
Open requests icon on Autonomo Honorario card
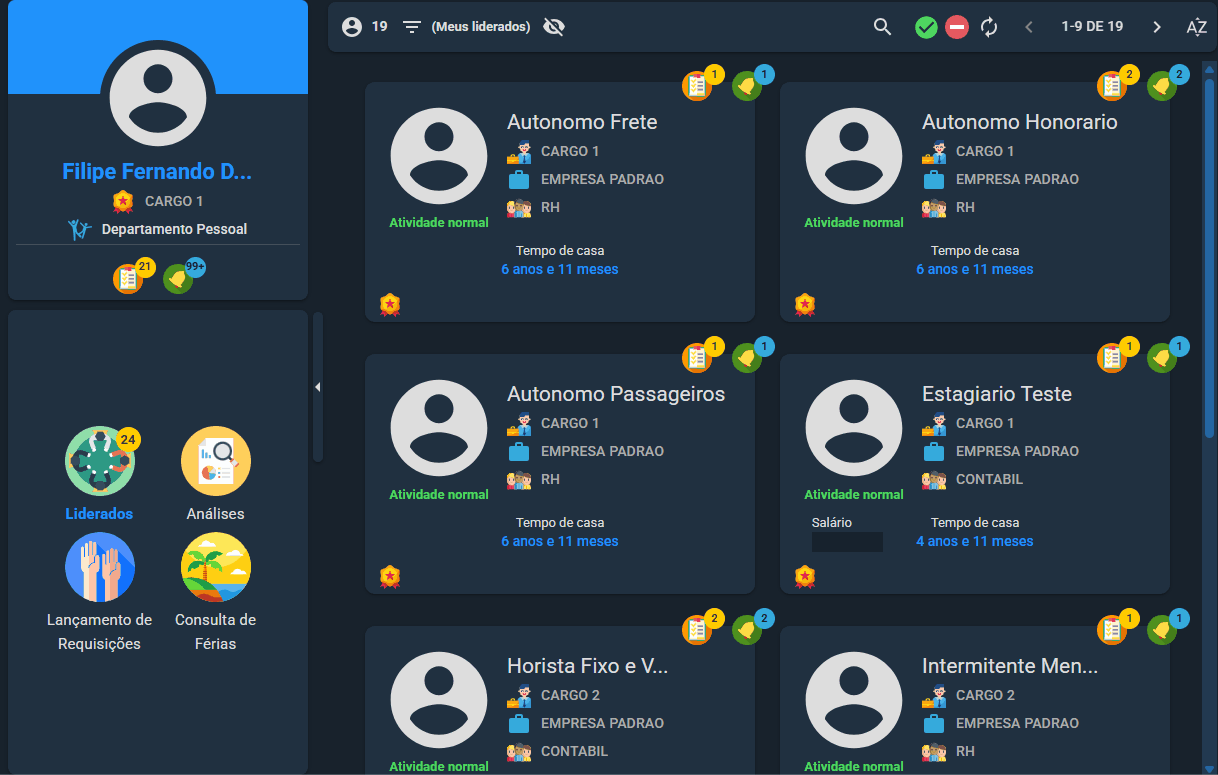click(1112, 86)
